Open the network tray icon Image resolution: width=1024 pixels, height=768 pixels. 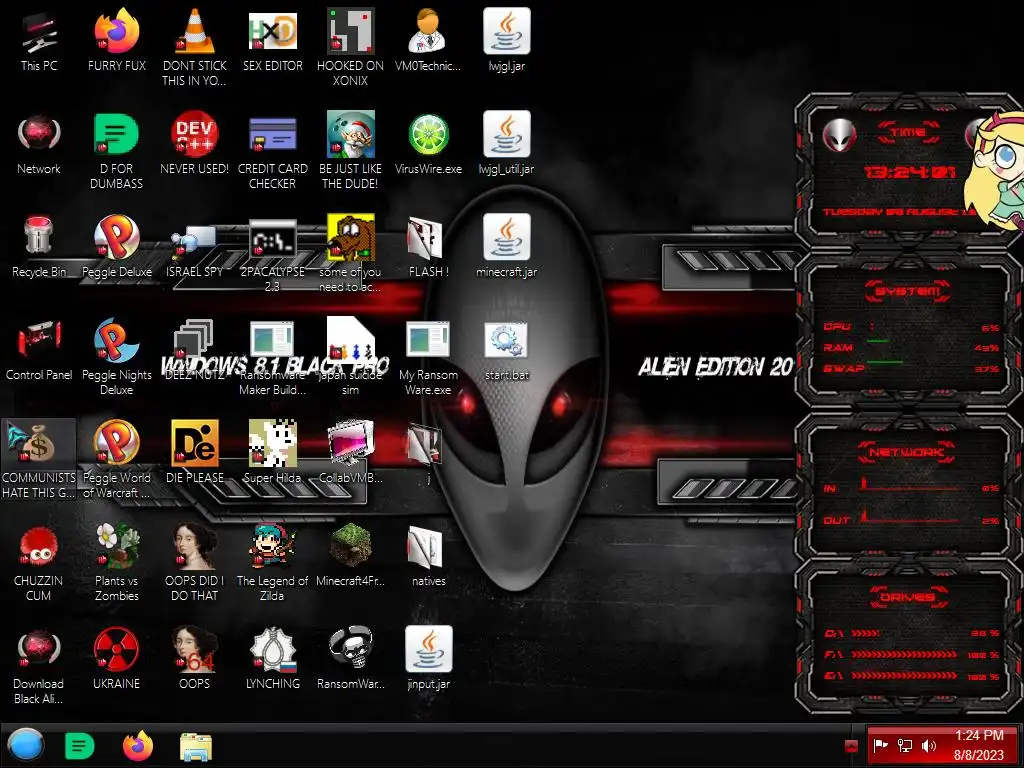click(904, 746)
